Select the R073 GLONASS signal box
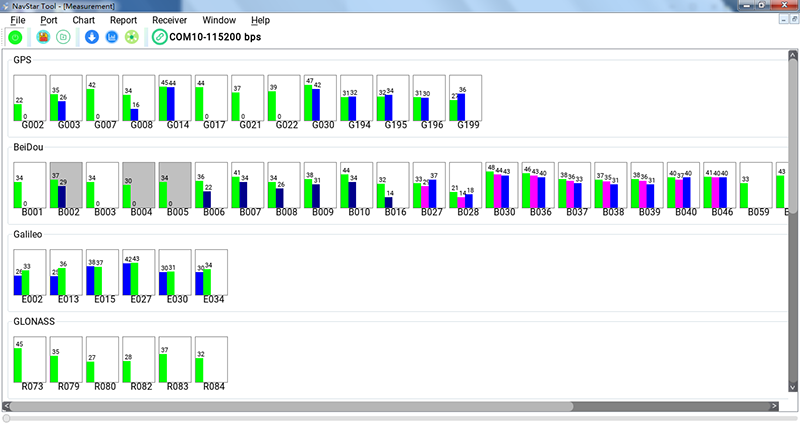This screenshot has width=800, height=426. (x=31, y=362)
